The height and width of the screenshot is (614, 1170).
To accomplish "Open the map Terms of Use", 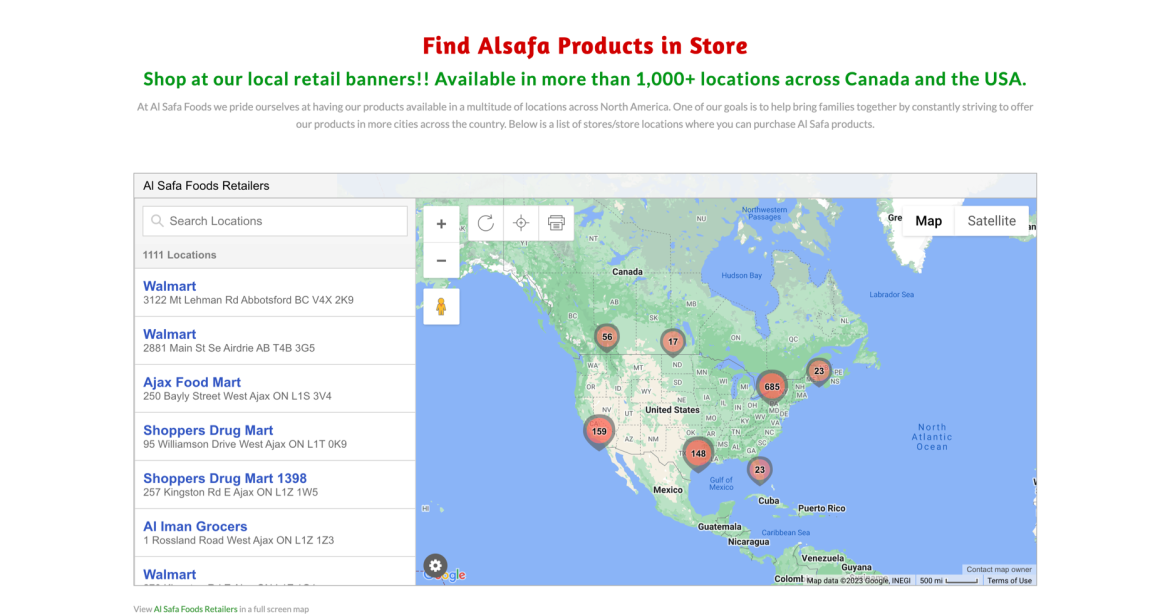I will [1009, 581].
